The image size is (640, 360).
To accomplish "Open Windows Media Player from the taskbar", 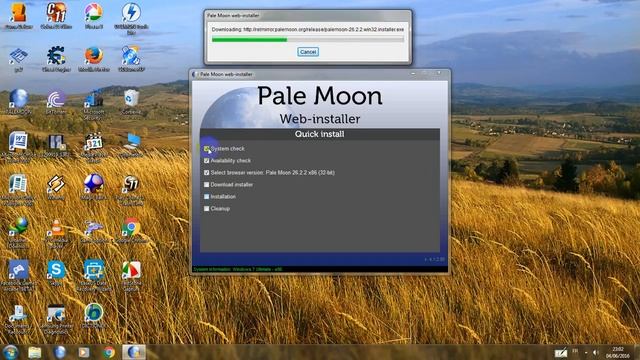I will point(84,352).
